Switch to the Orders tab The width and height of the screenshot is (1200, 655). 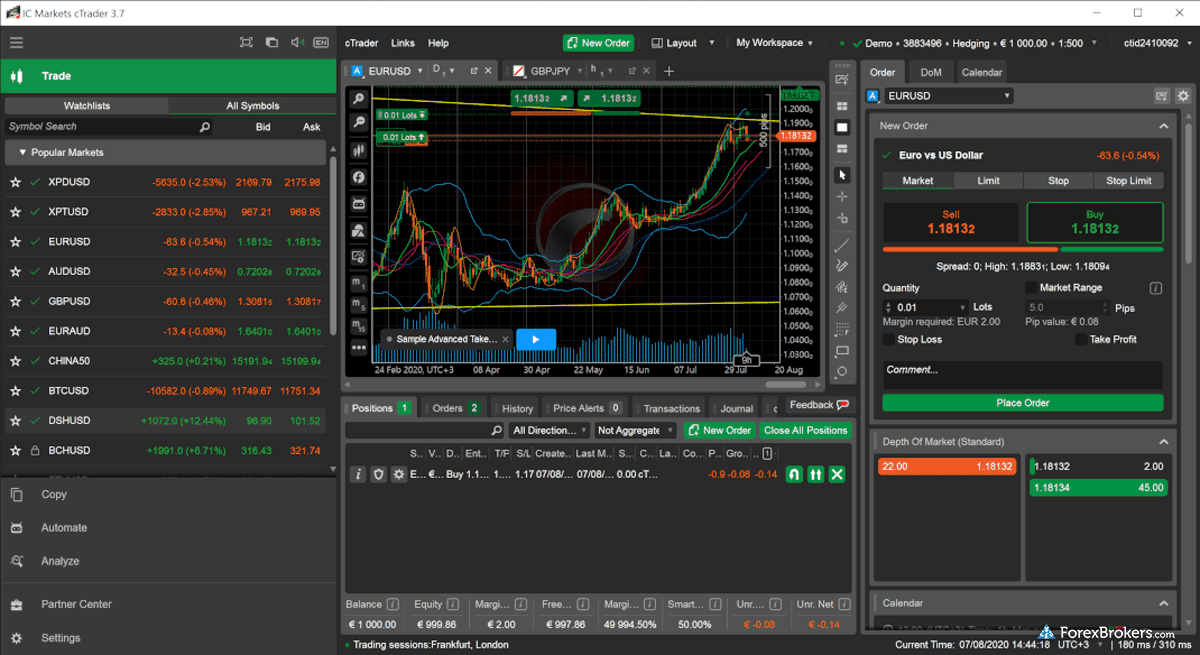[x=455, y=408]
